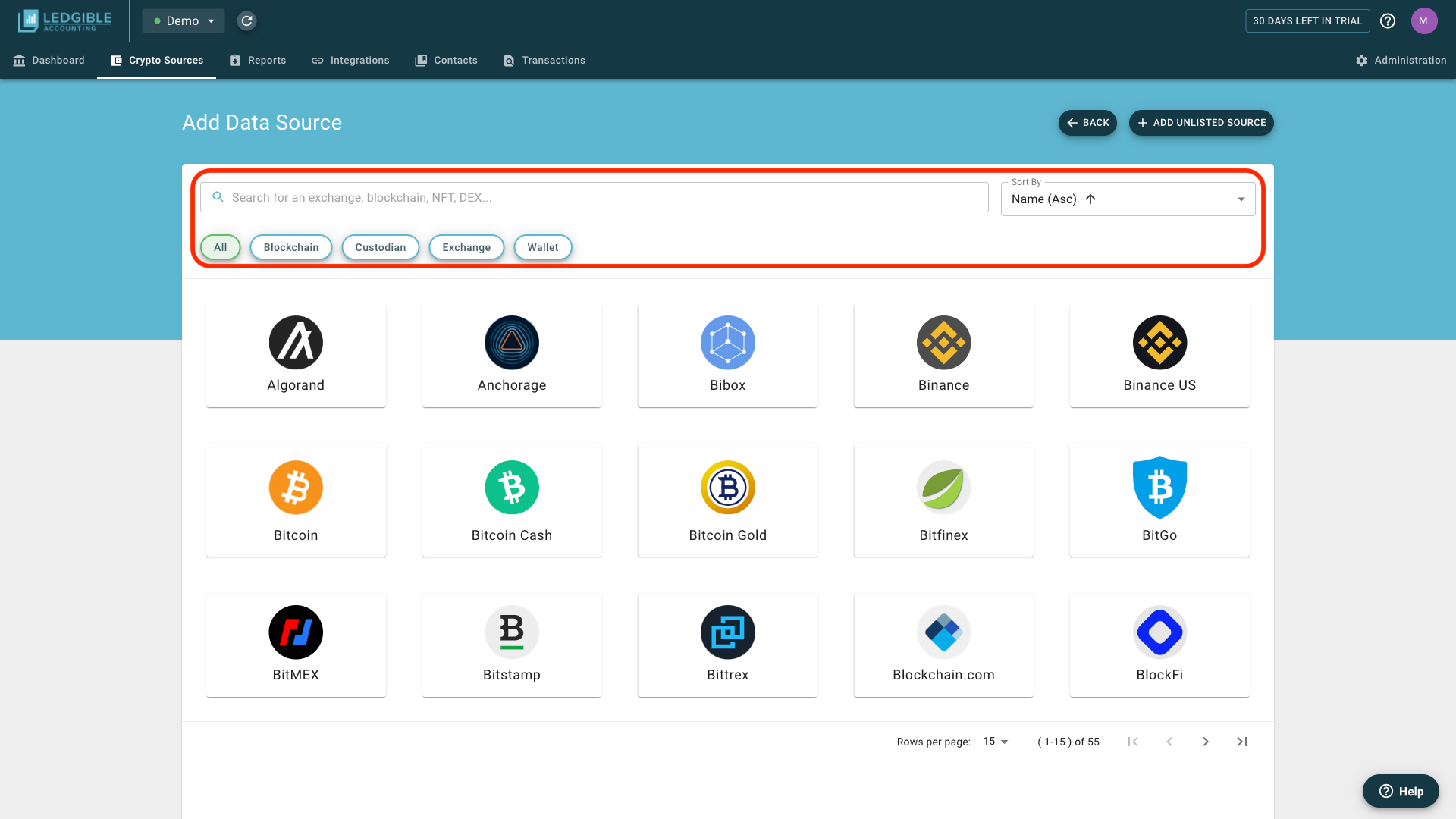
Task: Click the search magnifier icon
Action: pyautogui.click(x=218, y=197)
